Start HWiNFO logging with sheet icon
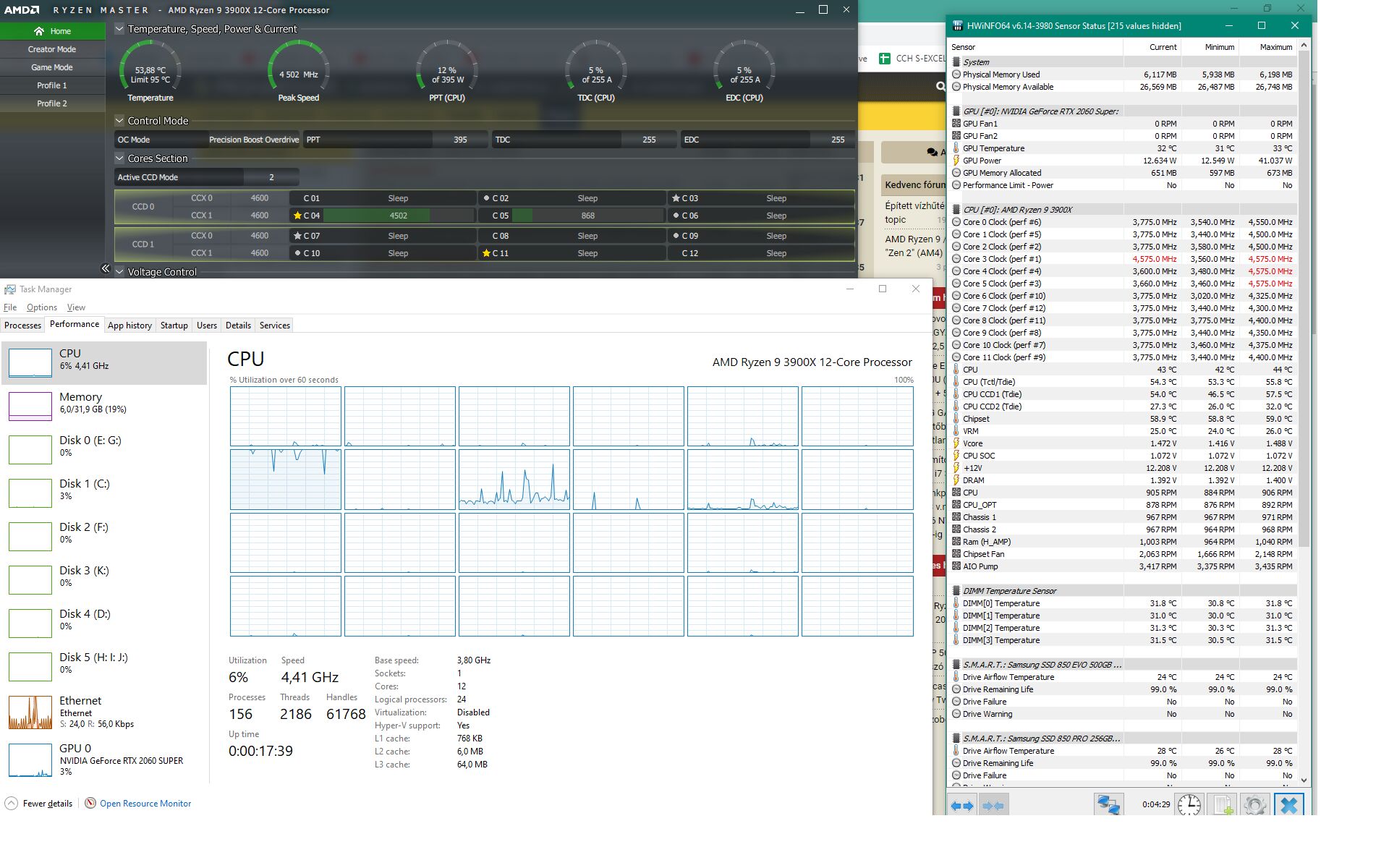Image resolution: width=1389 pixels, height=868 pixels. (x=1223, y=804)
